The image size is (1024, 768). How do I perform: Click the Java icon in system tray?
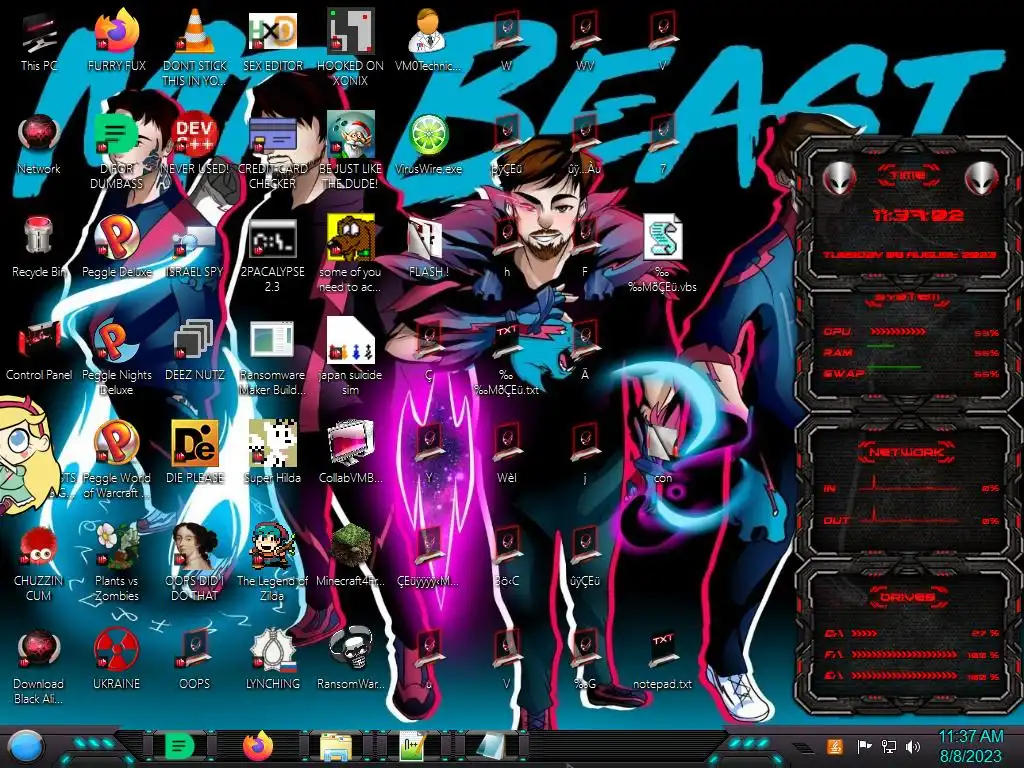click(834, 746)
